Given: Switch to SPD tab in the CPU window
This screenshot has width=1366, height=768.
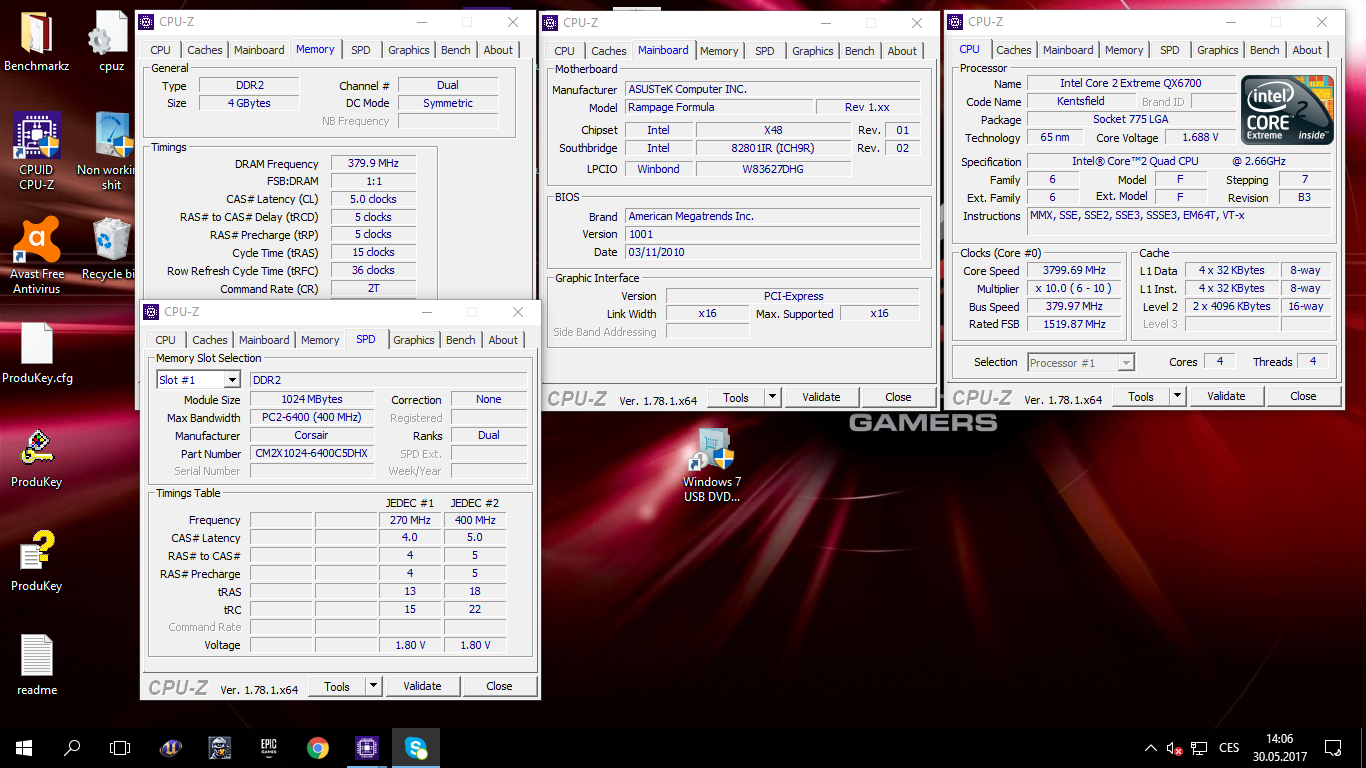Looking at the screenshot, I should point(1170,50).
